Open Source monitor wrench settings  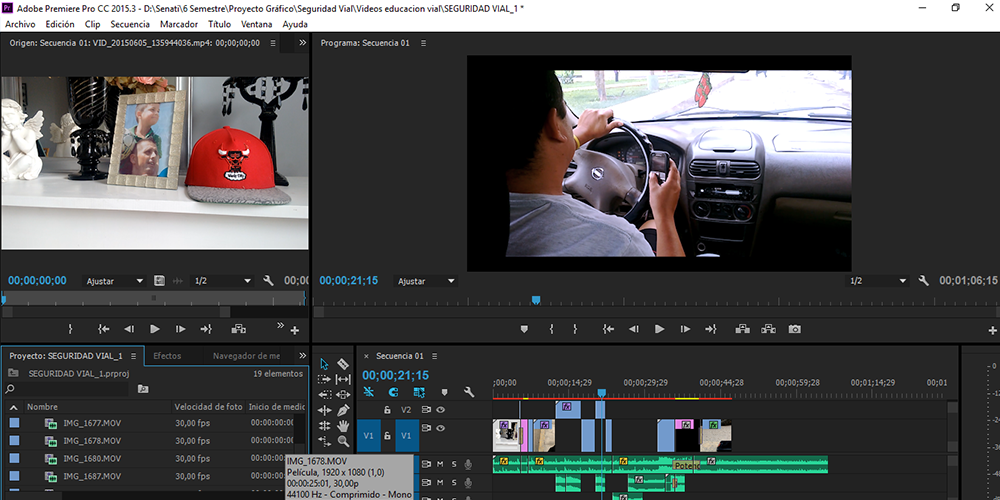(268, 281)
